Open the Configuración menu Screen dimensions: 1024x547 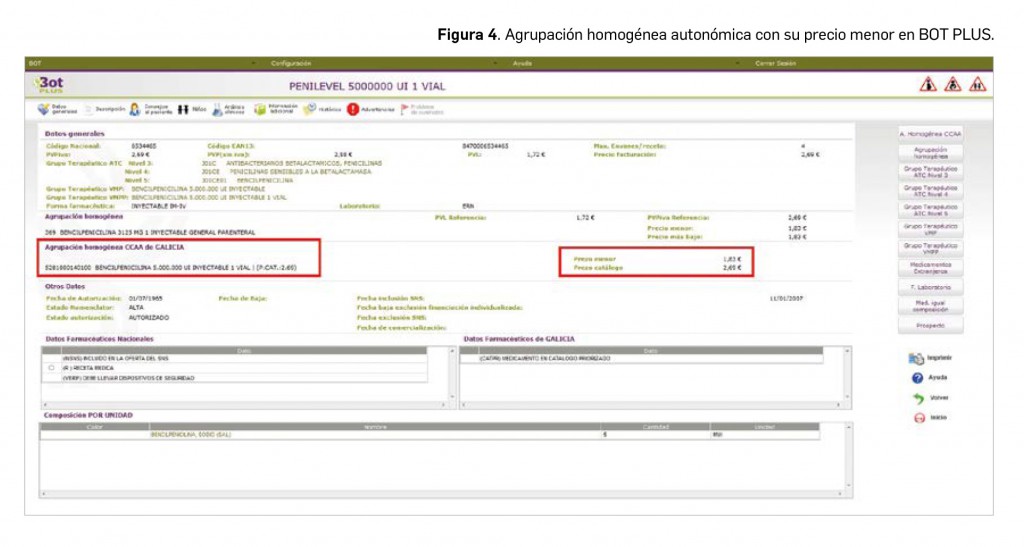[291, 63]
